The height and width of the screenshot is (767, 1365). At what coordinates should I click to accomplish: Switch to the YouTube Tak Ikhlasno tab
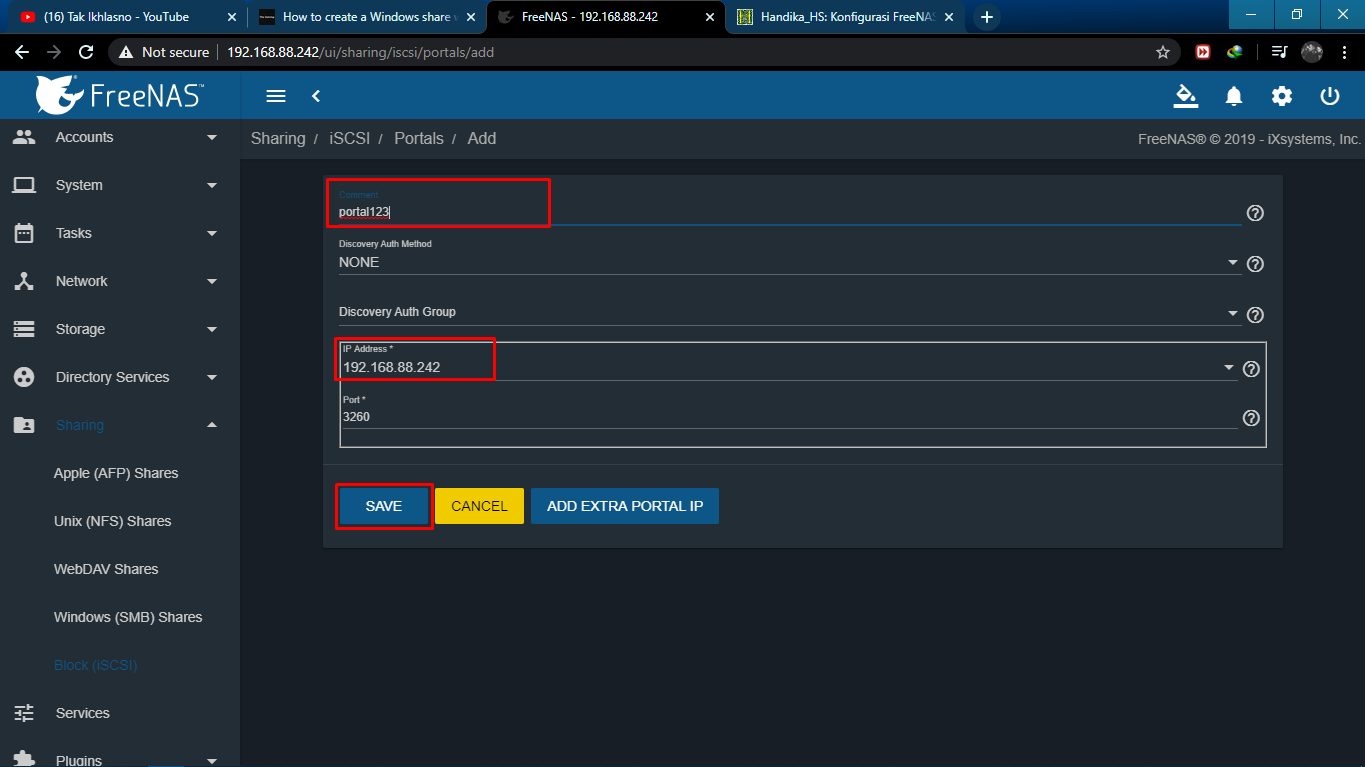click(125, 17)
